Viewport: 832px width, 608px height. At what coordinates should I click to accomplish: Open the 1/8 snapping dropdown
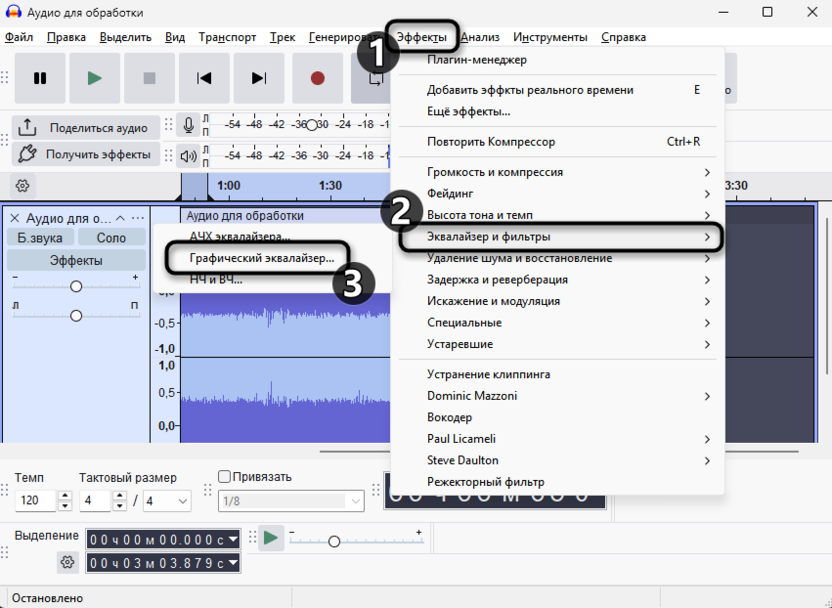pos(291,501)
